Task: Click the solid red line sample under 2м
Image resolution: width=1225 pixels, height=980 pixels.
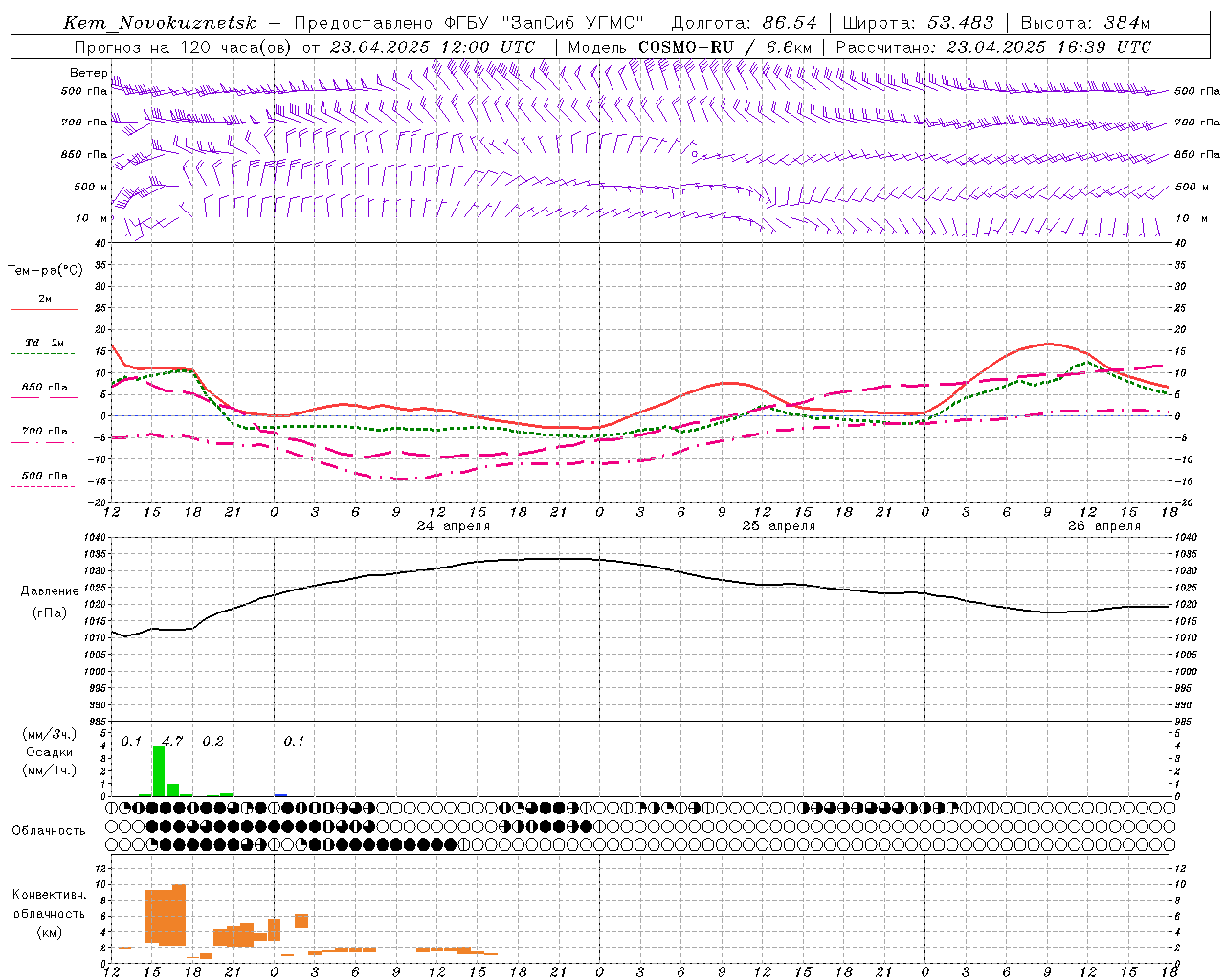Action: 44,309
